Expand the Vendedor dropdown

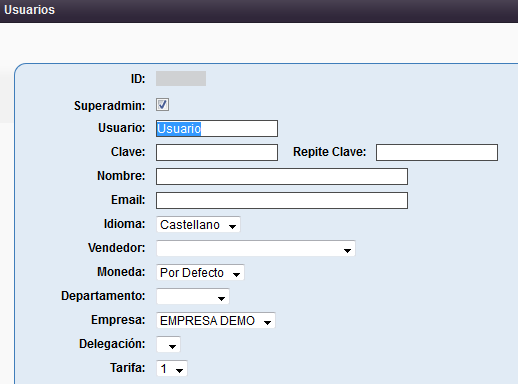point(256,248)
